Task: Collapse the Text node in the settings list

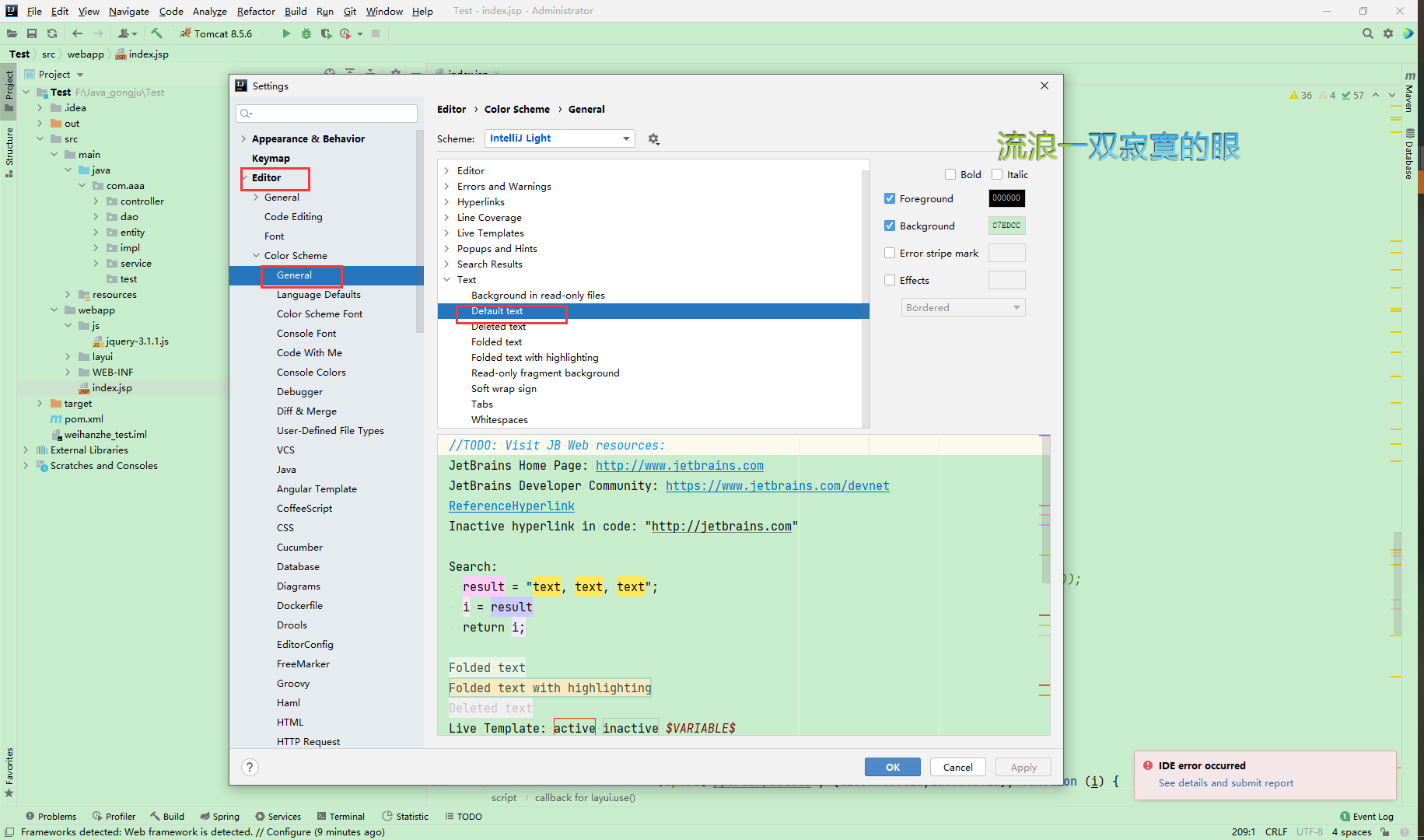Action: (x=447, y=279)
